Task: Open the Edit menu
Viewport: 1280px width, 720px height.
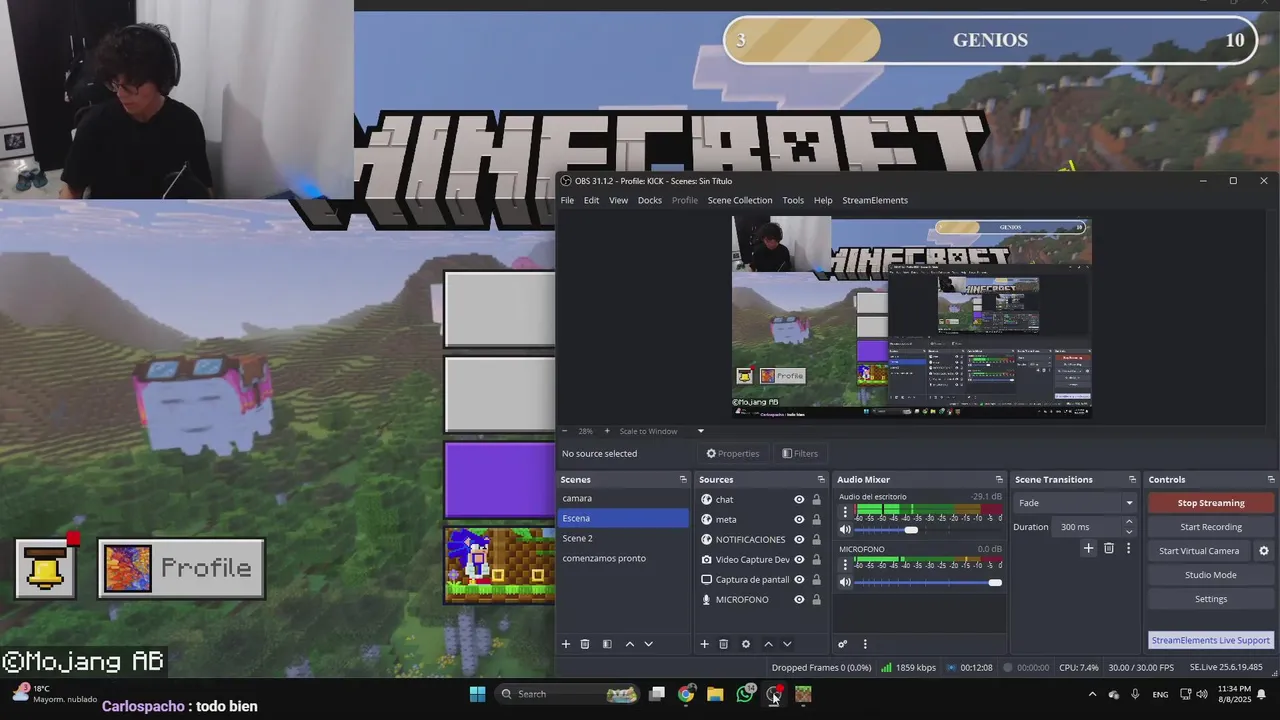Action: click(592, 200)
